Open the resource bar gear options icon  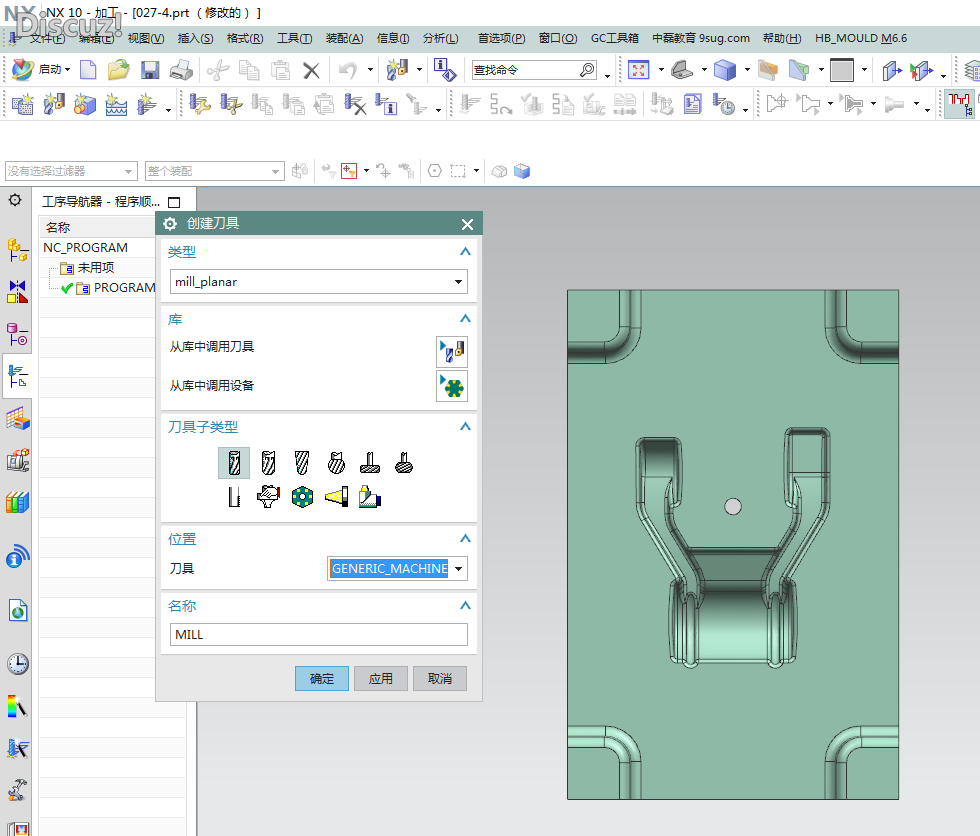15,200
